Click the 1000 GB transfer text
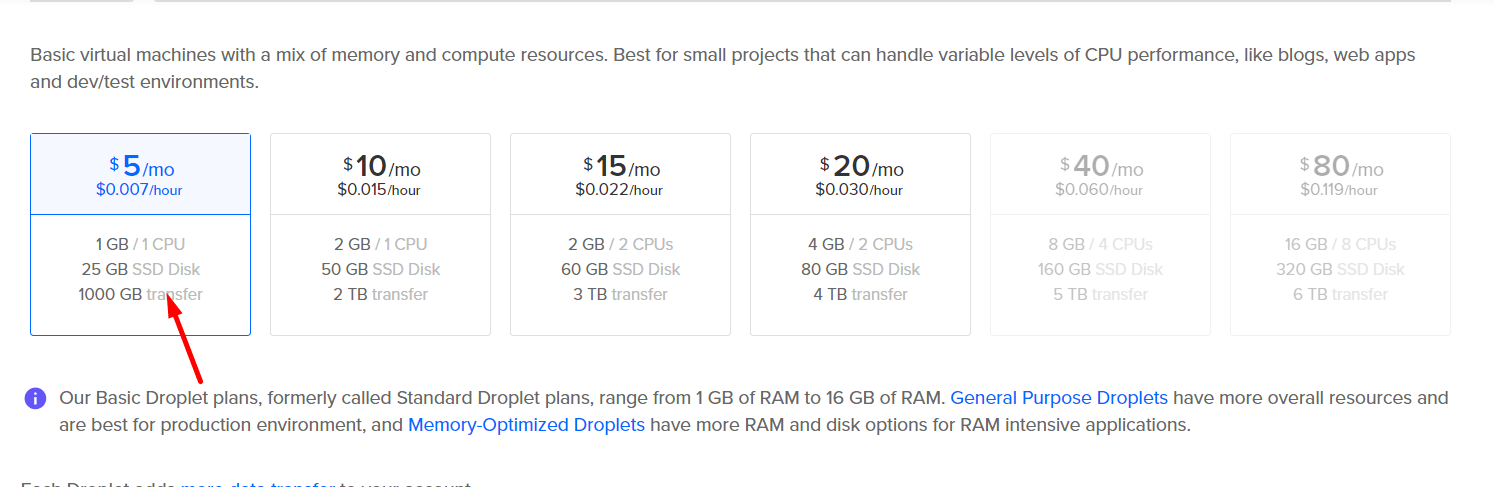Screen dimensions: 1494x487 [140, 294]
